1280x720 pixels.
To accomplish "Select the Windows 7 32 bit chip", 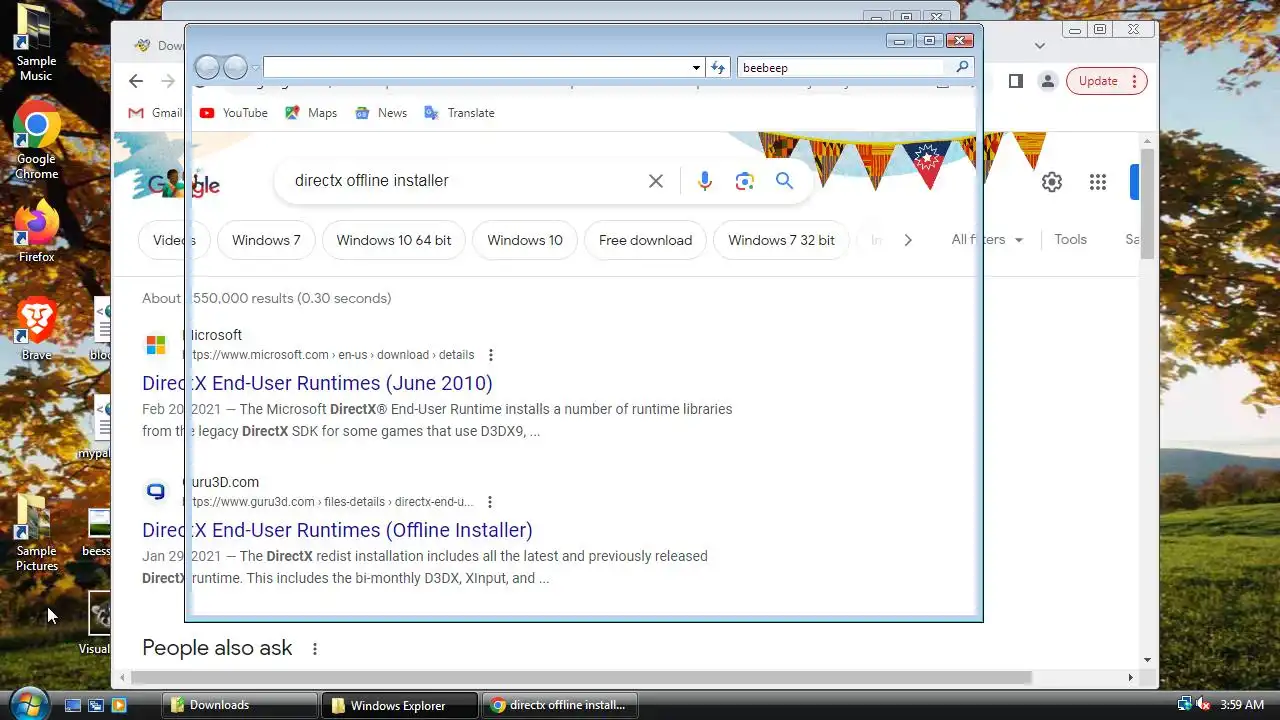I will point(781,240).
